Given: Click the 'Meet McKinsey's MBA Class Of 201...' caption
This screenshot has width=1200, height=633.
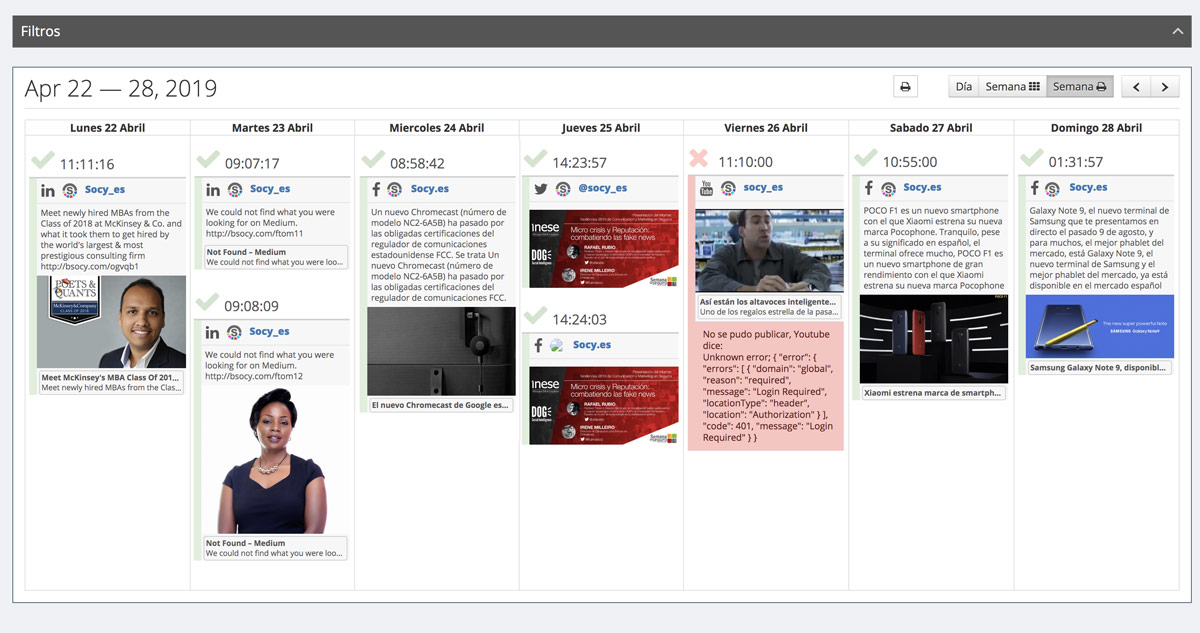Looking at the screenshot, I should pyautogui.click(x=111, y=377).
